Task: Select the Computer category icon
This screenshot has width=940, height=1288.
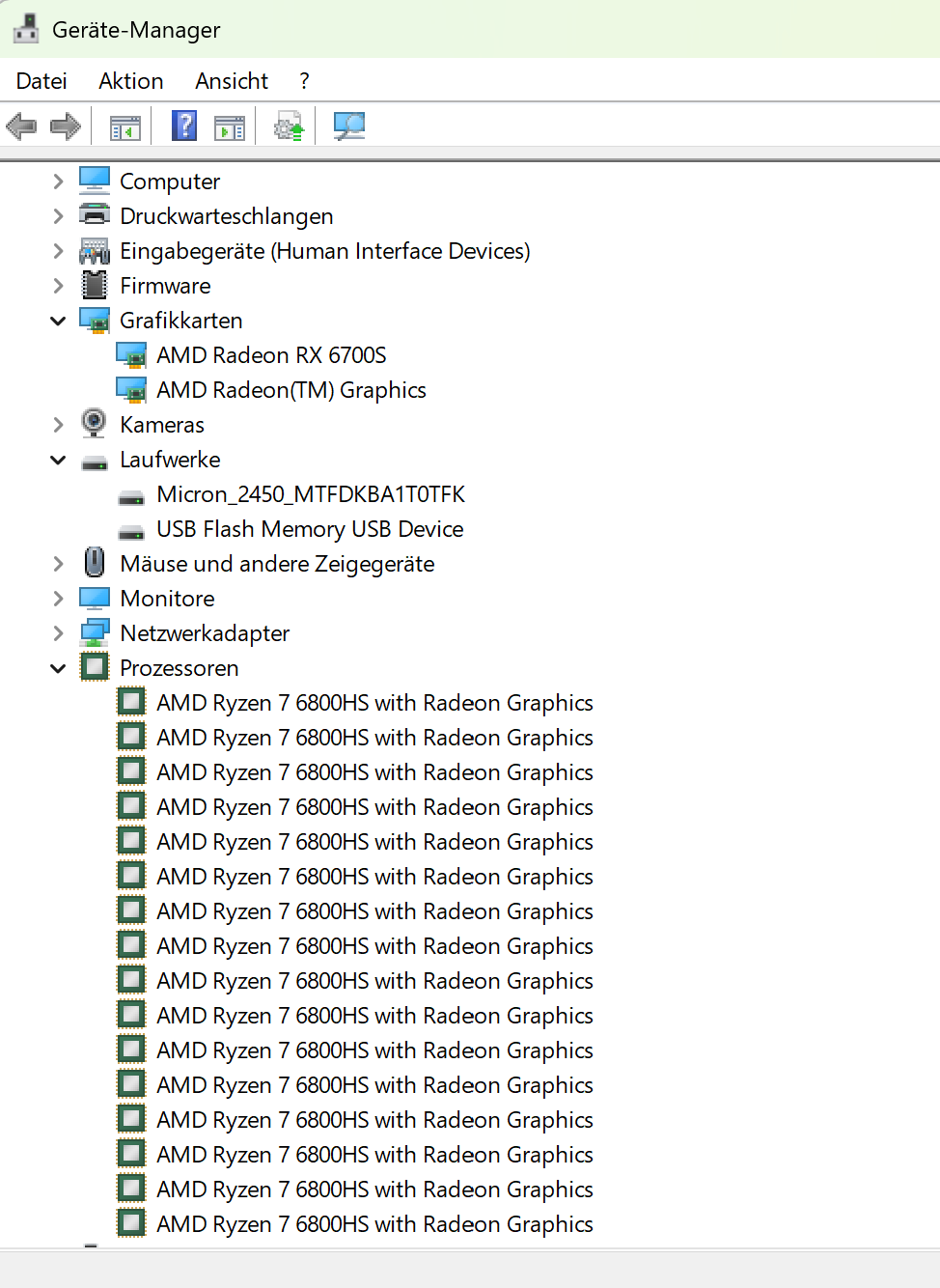Action: [x=95, y=181]
